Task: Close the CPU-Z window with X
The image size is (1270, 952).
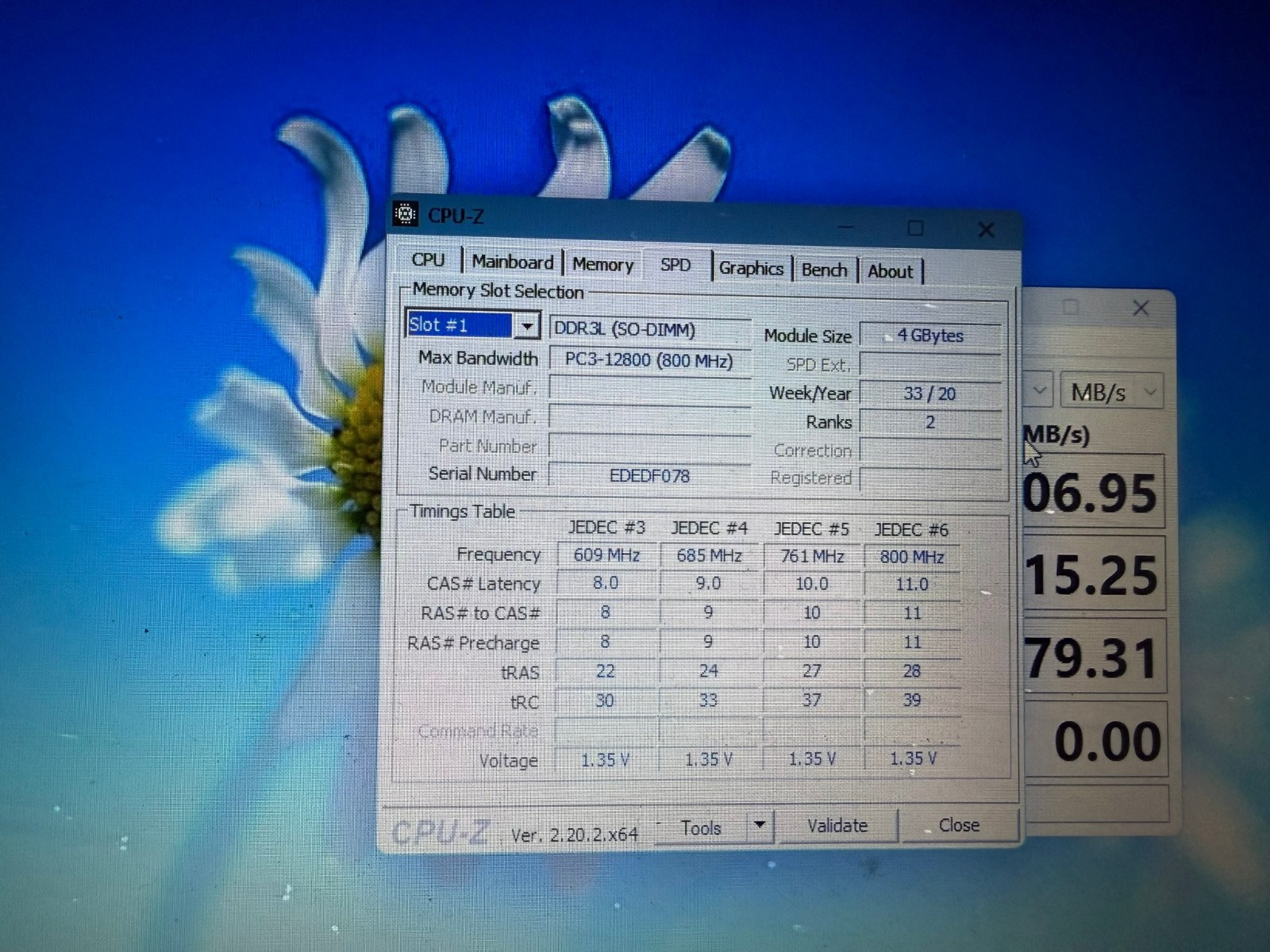Action: point(986,230)
